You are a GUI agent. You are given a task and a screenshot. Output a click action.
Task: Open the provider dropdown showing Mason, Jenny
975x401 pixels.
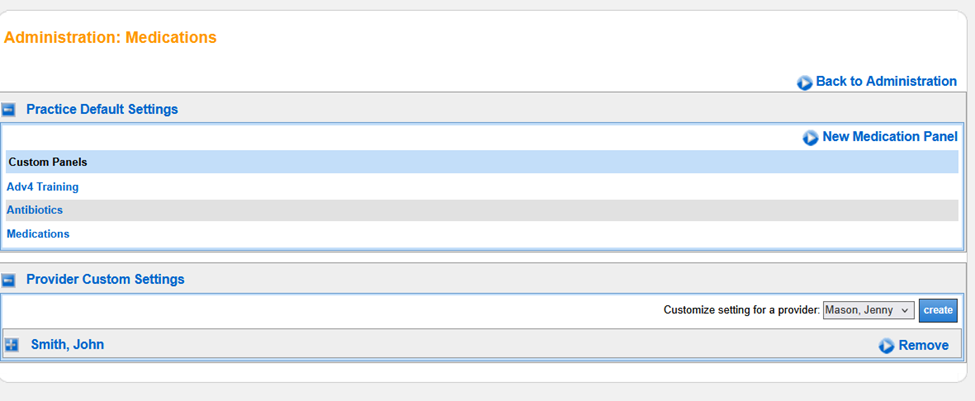[868, 310]
